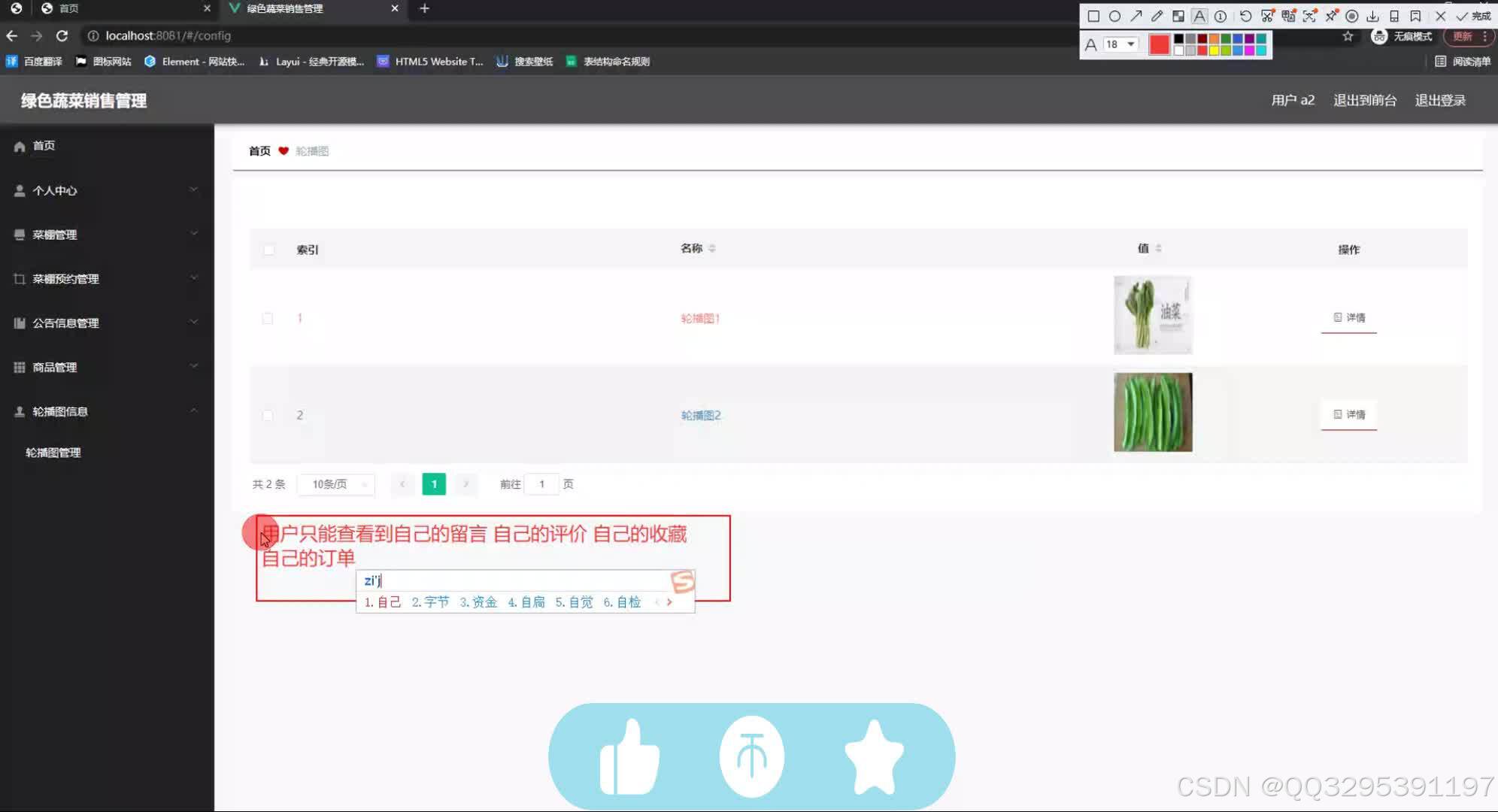The image size is (1498, 812).
Task: Click 详情 for 轮播图2
Action: (x=1349, y=414)
